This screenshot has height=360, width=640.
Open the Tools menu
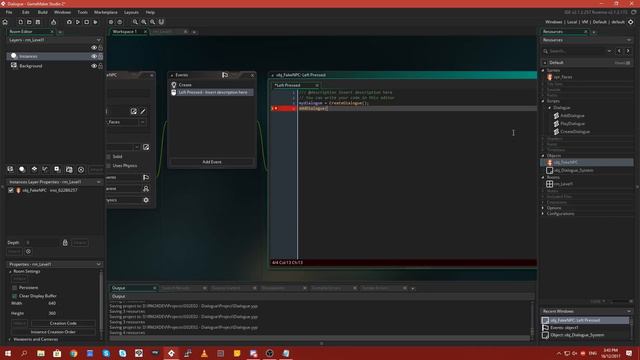(x=82, y=12)
